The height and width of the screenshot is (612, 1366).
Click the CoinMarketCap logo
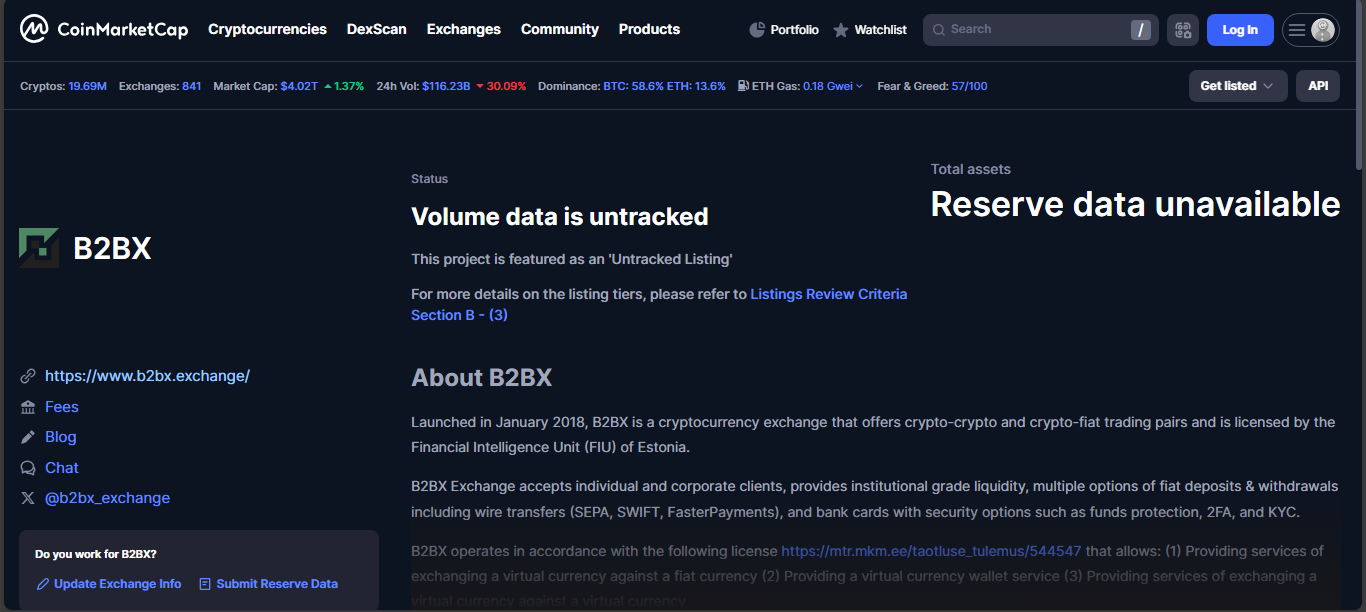tap(104, 29)
